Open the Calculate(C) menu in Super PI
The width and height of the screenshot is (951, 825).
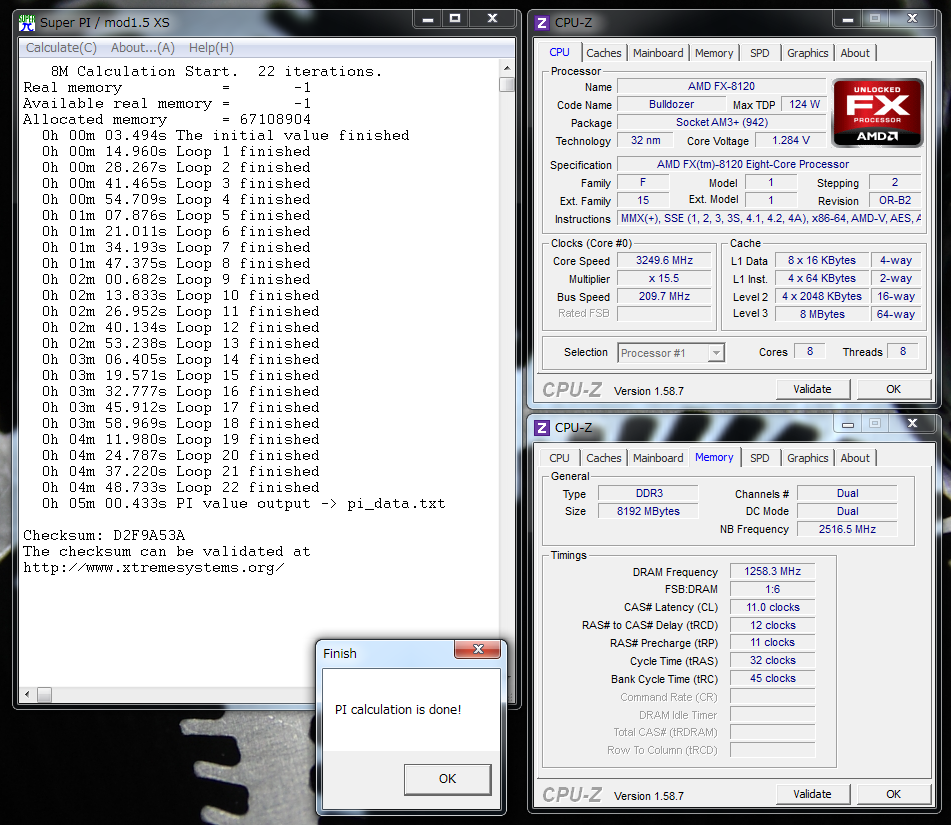pyautogui.click(x=61, y=48)
